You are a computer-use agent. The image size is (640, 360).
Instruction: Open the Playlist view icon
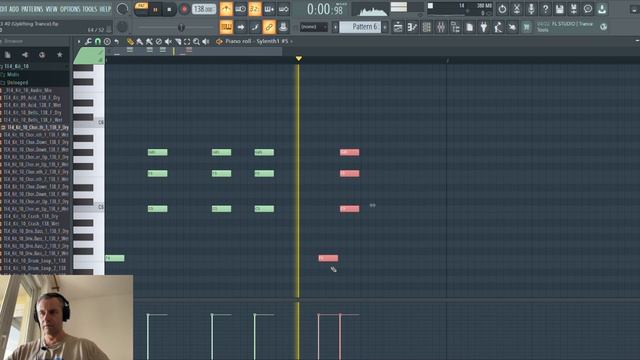click(398, 27)
